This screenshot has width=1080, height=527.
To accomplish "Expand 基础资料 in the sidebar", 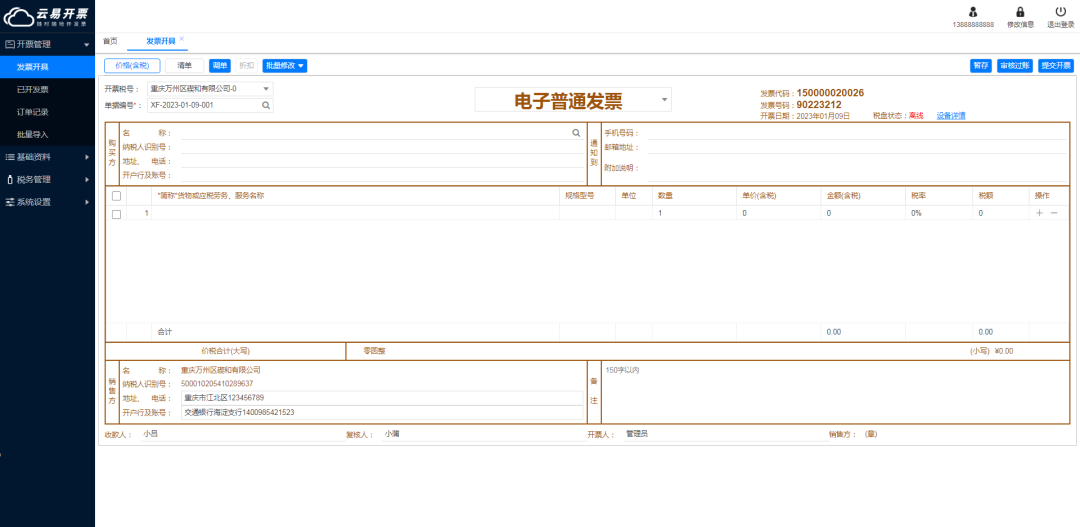I will 47,157.
